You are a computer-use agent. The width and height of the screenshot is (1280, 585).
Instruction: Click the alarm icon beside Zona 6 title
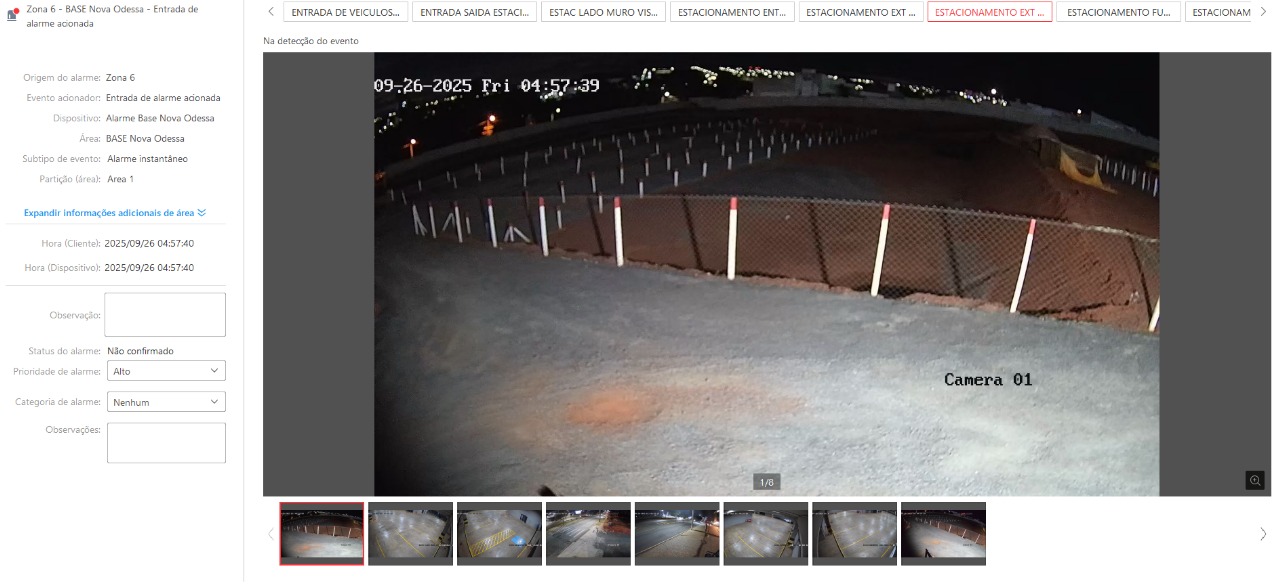14,13
